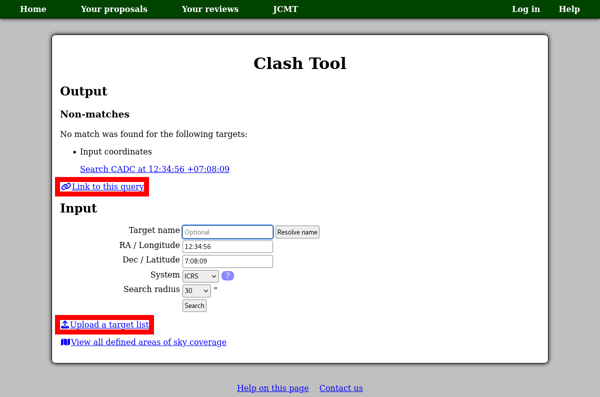The height and width of the screenshot is (397, 600).
Task: Click the Resolve name button
Action: click(297, 232)
